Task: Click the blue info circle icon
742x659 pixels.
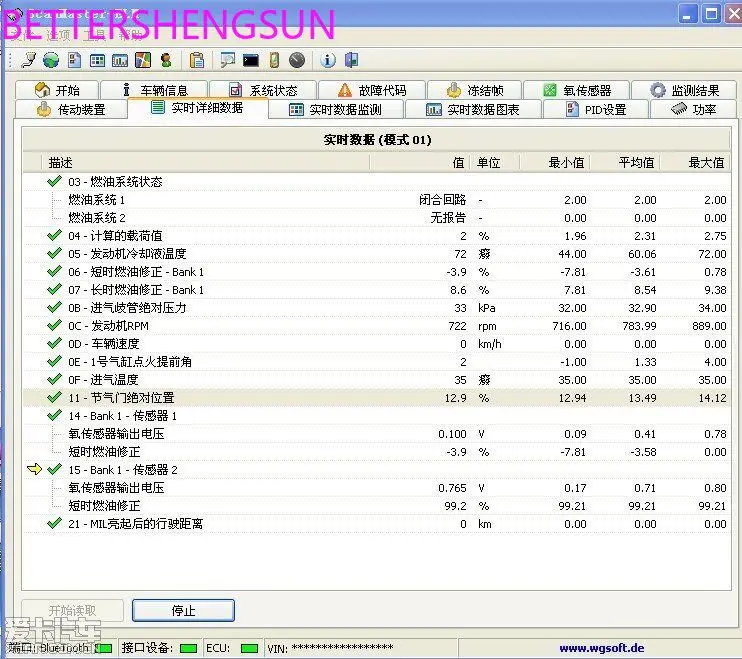Action: coord(327,60)
